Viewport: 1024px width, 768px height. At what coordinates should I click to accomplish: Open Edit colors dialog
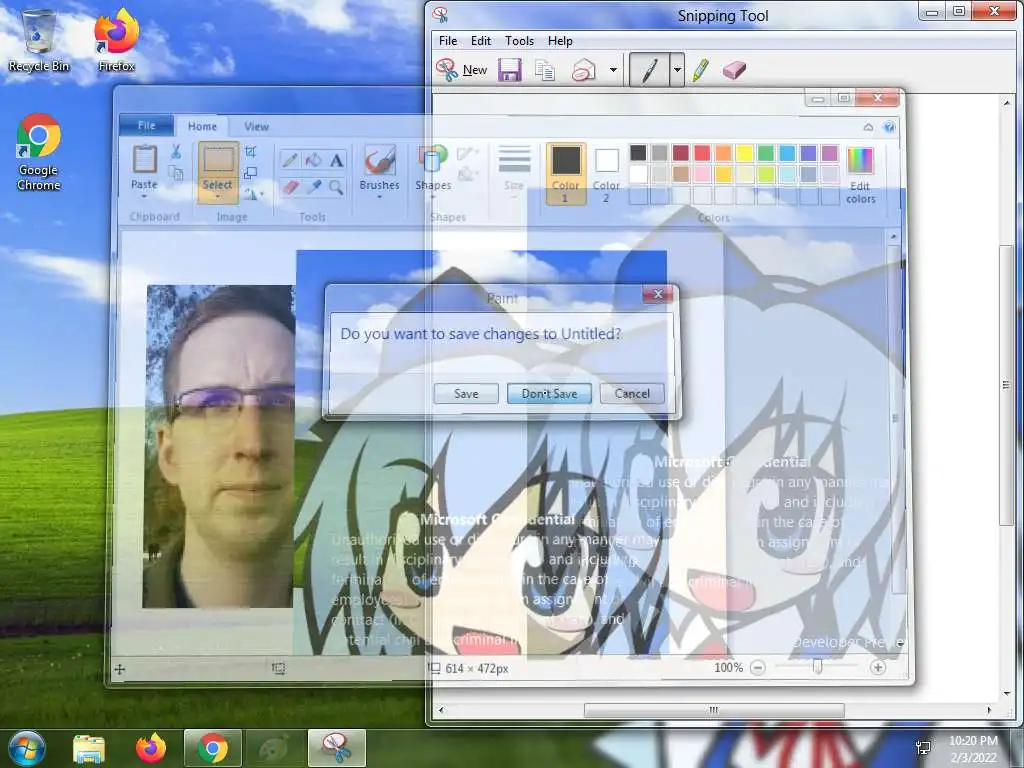click(x=860, y=175)
